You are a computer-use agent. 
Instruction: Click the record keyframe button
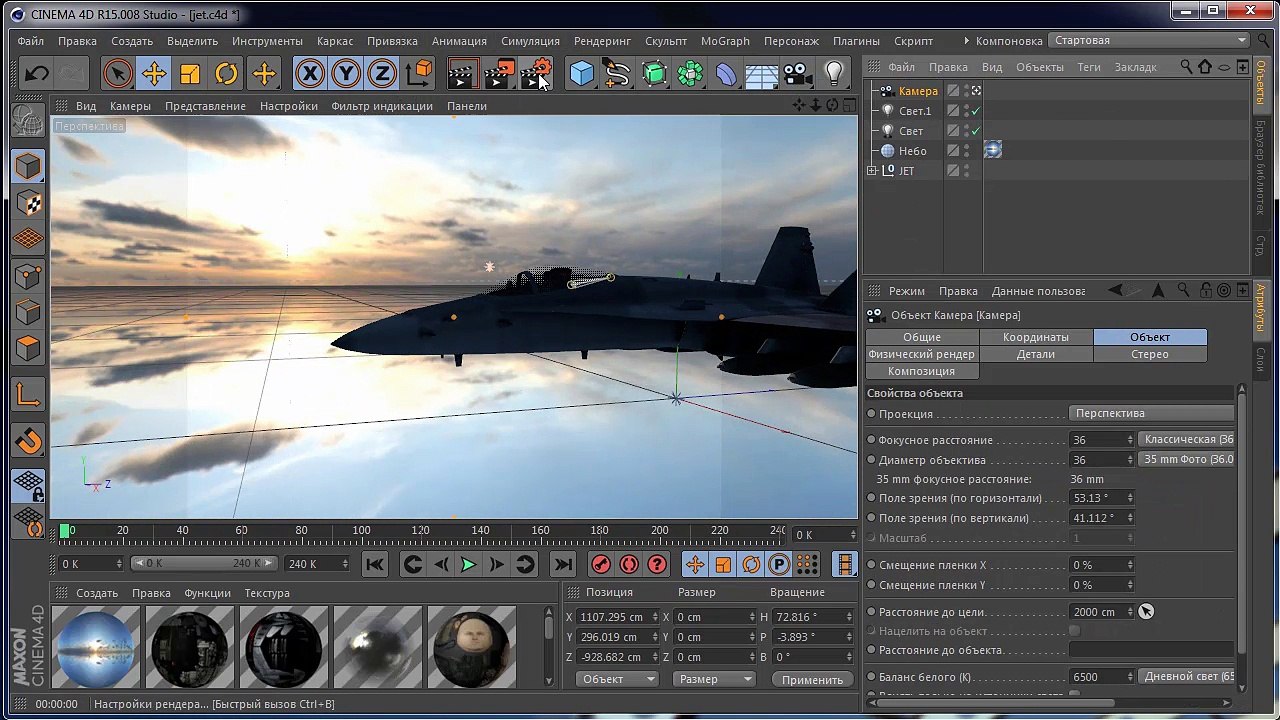click(x=601, y=565)
